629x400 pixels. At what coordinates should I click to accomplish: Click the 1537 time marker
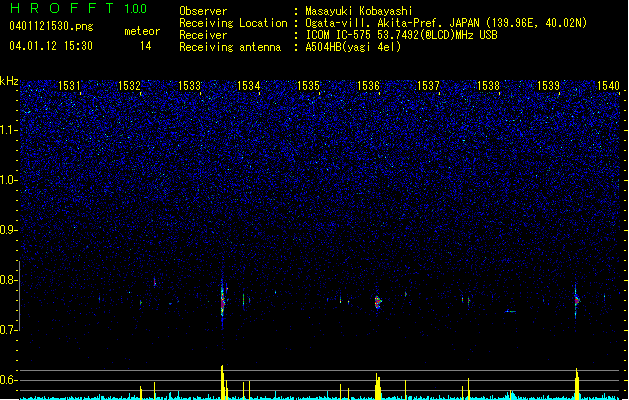pyautogui.click(x=428, y=86)
